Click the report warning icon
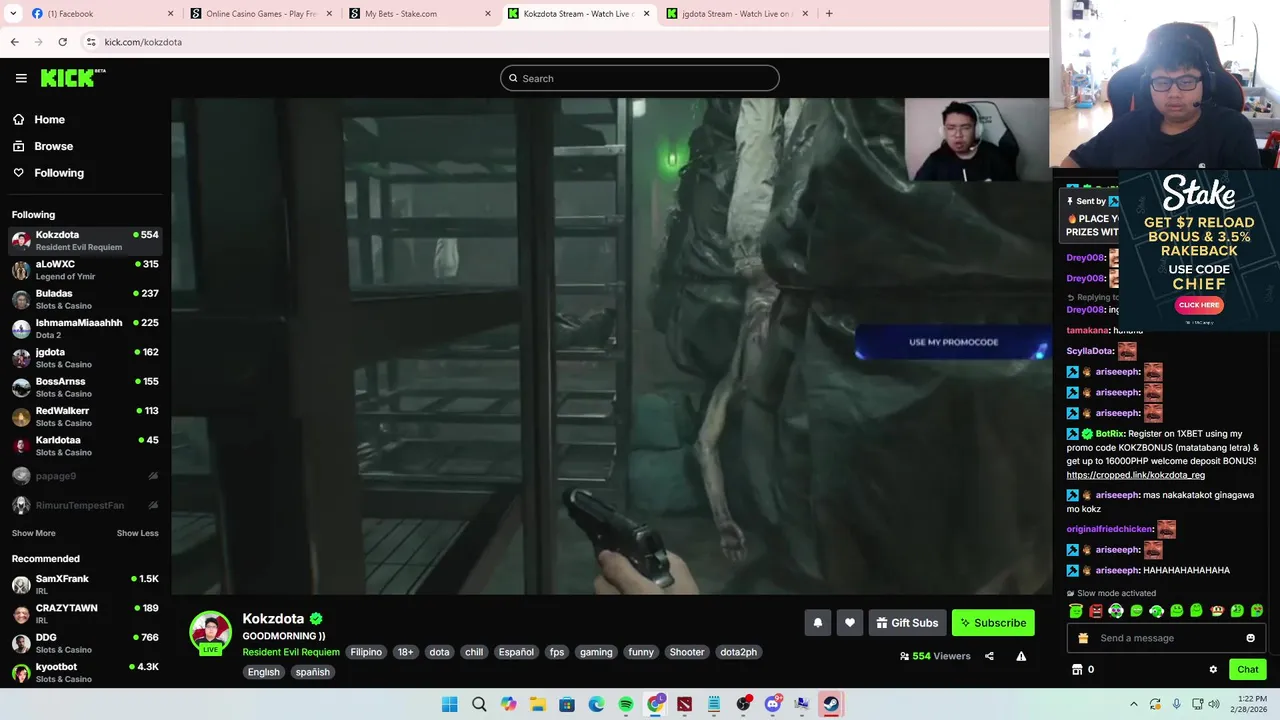Image resolution: width=1280 pixels, height=720 pixels. point(1021,656)
